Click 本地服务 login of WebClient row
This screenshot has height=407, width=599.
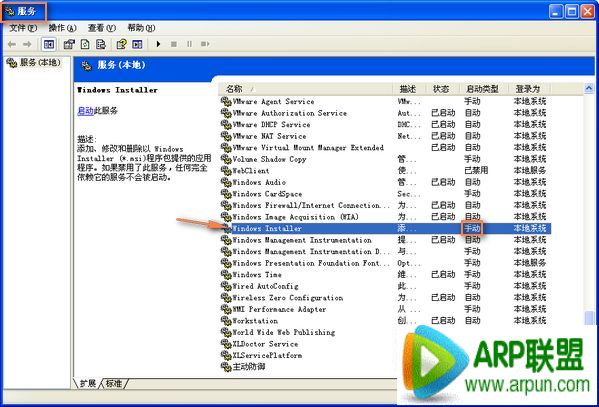pyautogui.click(x=529, y=171)
